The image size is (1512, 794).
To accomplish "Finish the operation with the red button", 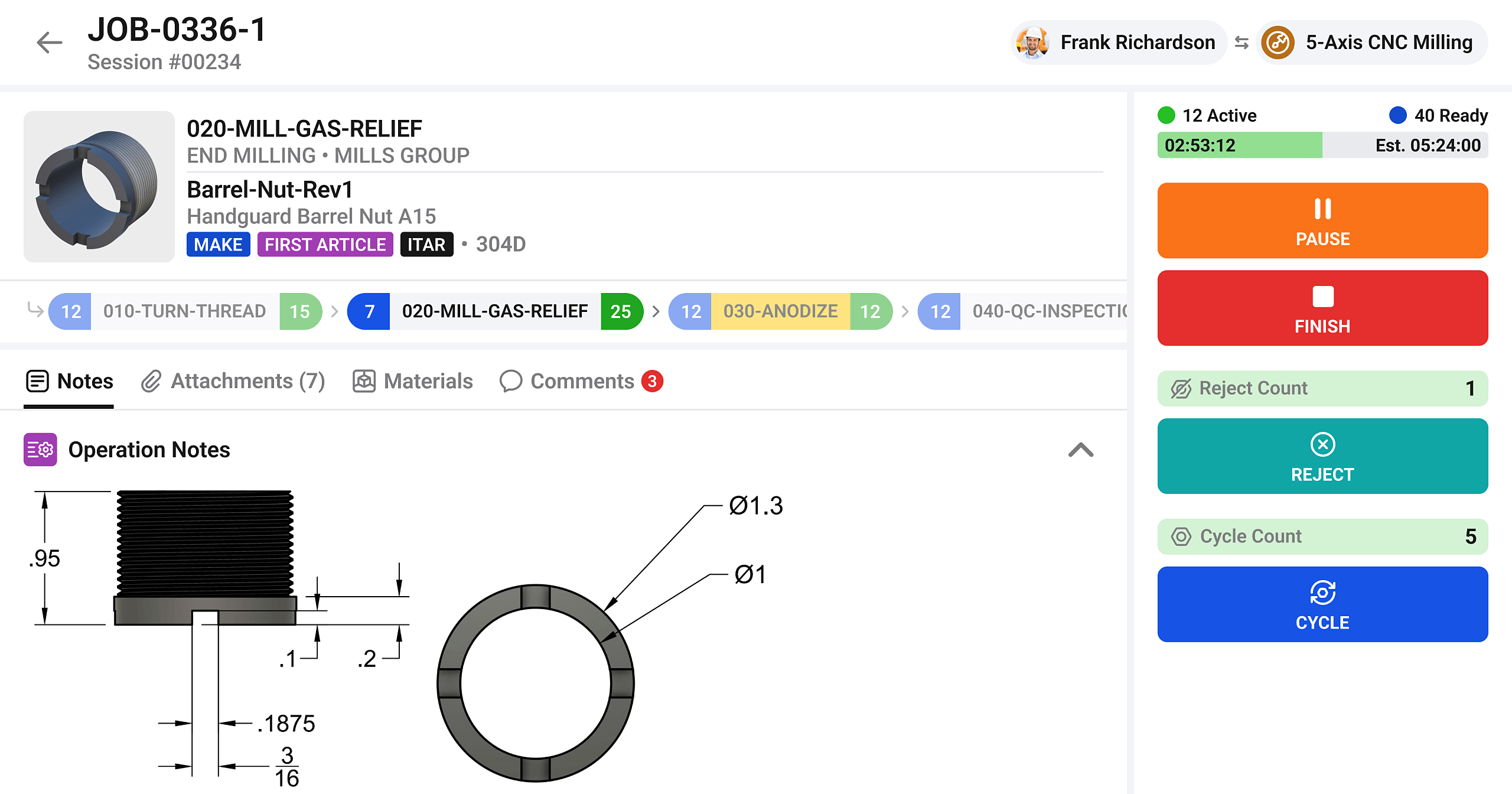I will tap(1322, 308).
